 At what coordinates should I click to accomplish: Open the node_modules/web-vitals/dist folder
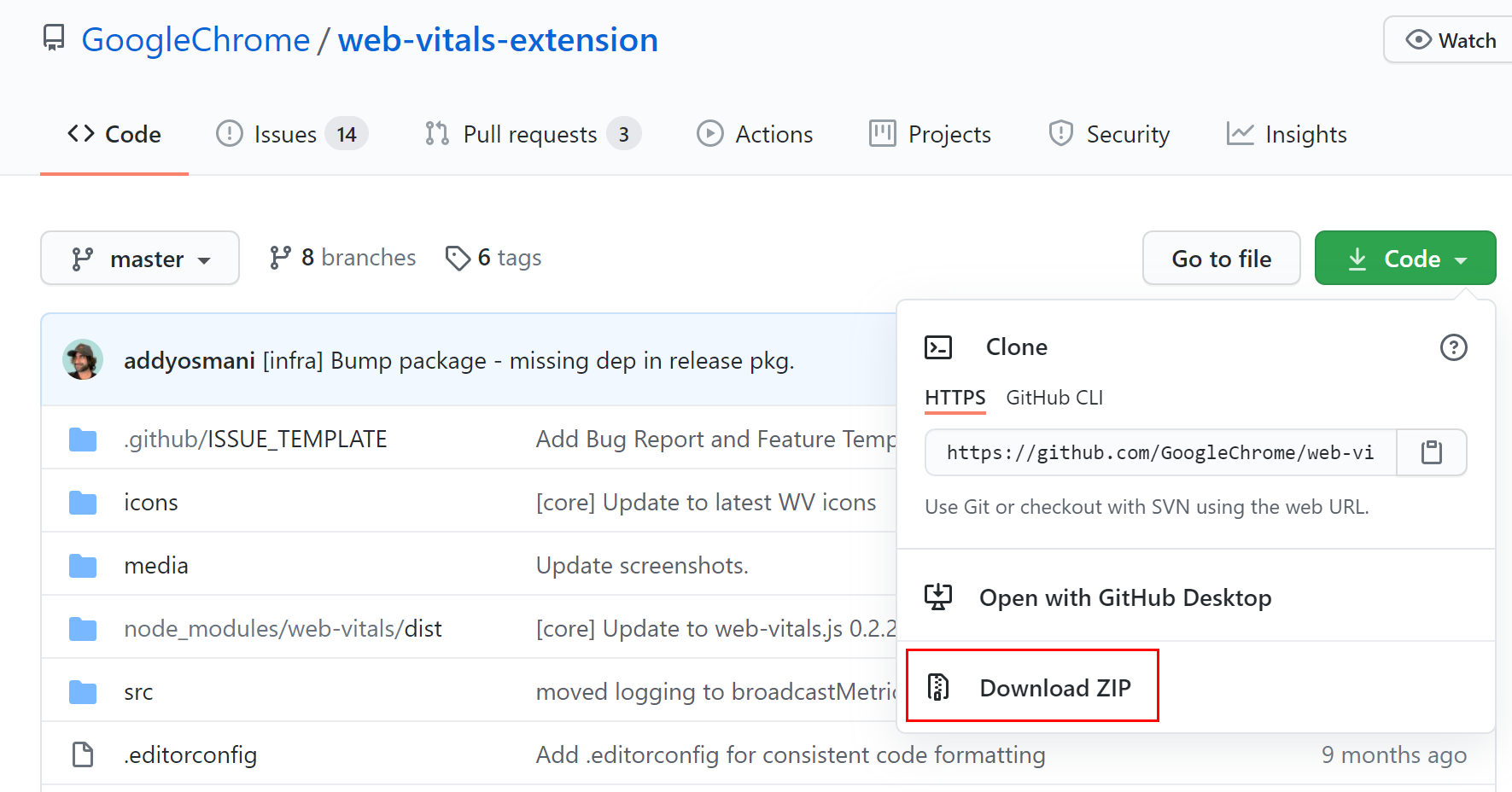[283, 629]
